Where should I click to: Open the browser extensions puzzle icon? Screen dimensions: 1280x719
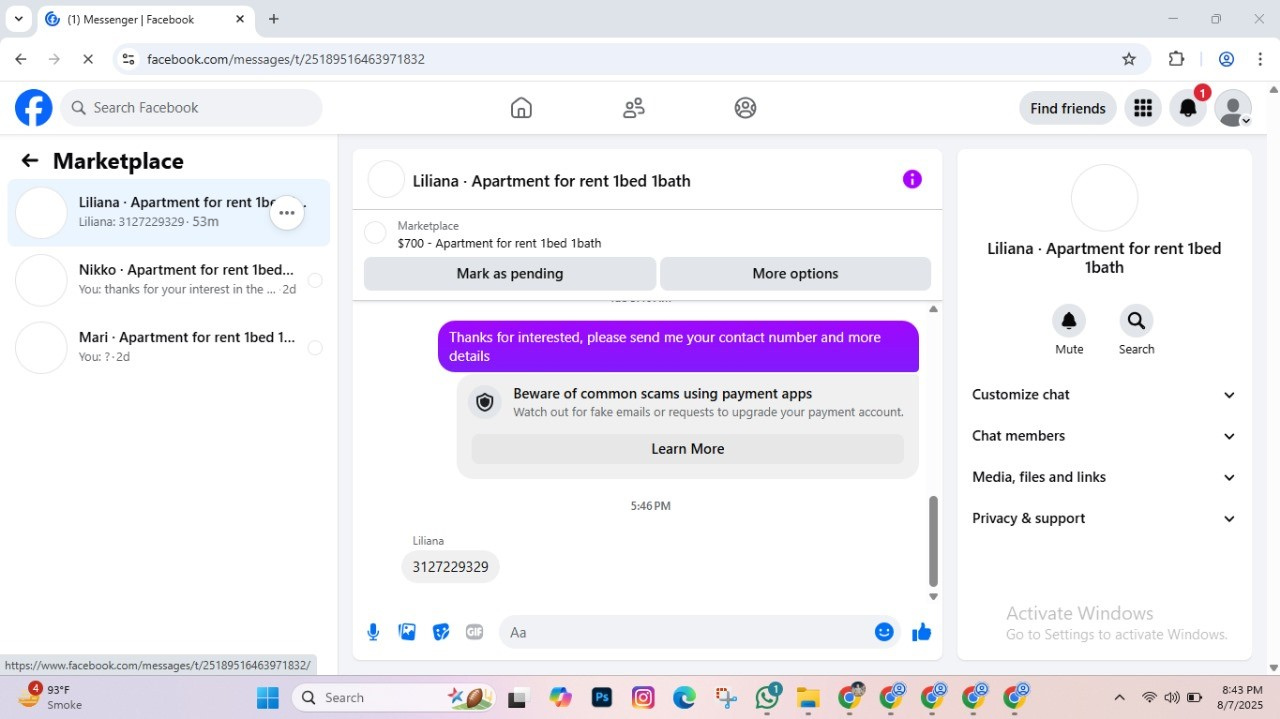[x=1177, y=59]
